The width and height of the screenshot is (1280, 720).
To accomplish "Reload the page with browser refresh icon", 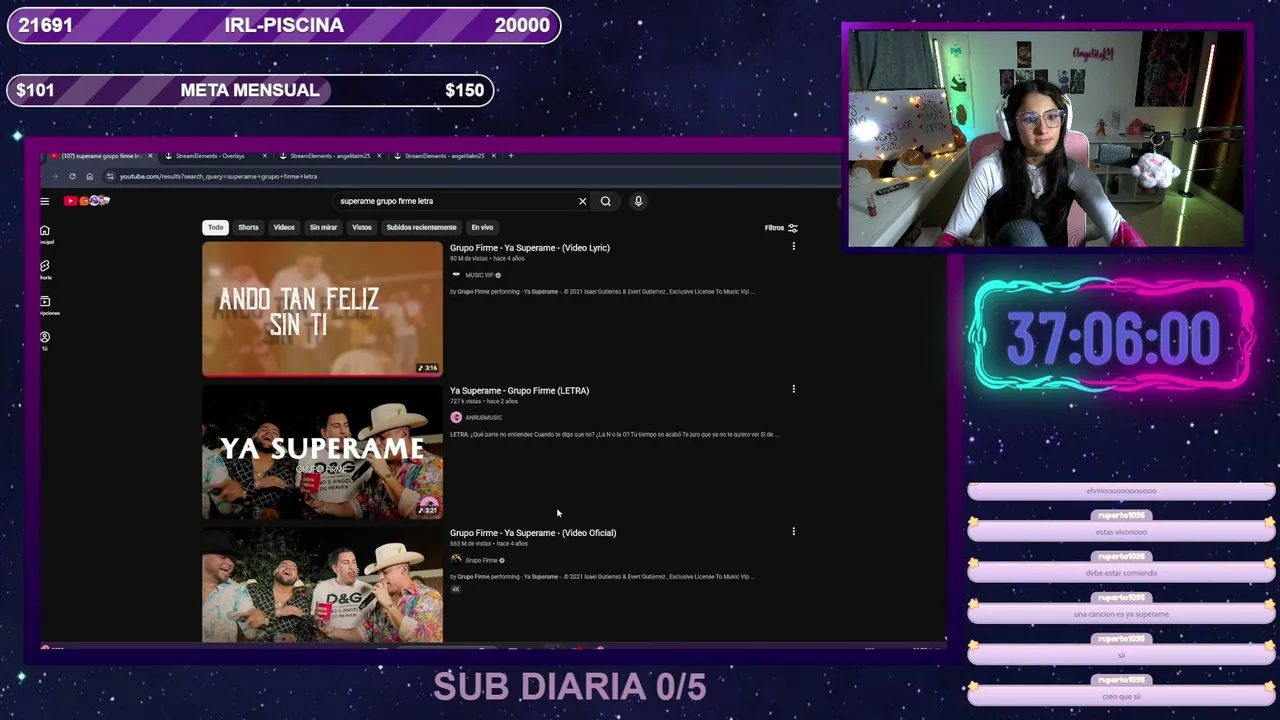I will tap(72, 176).
